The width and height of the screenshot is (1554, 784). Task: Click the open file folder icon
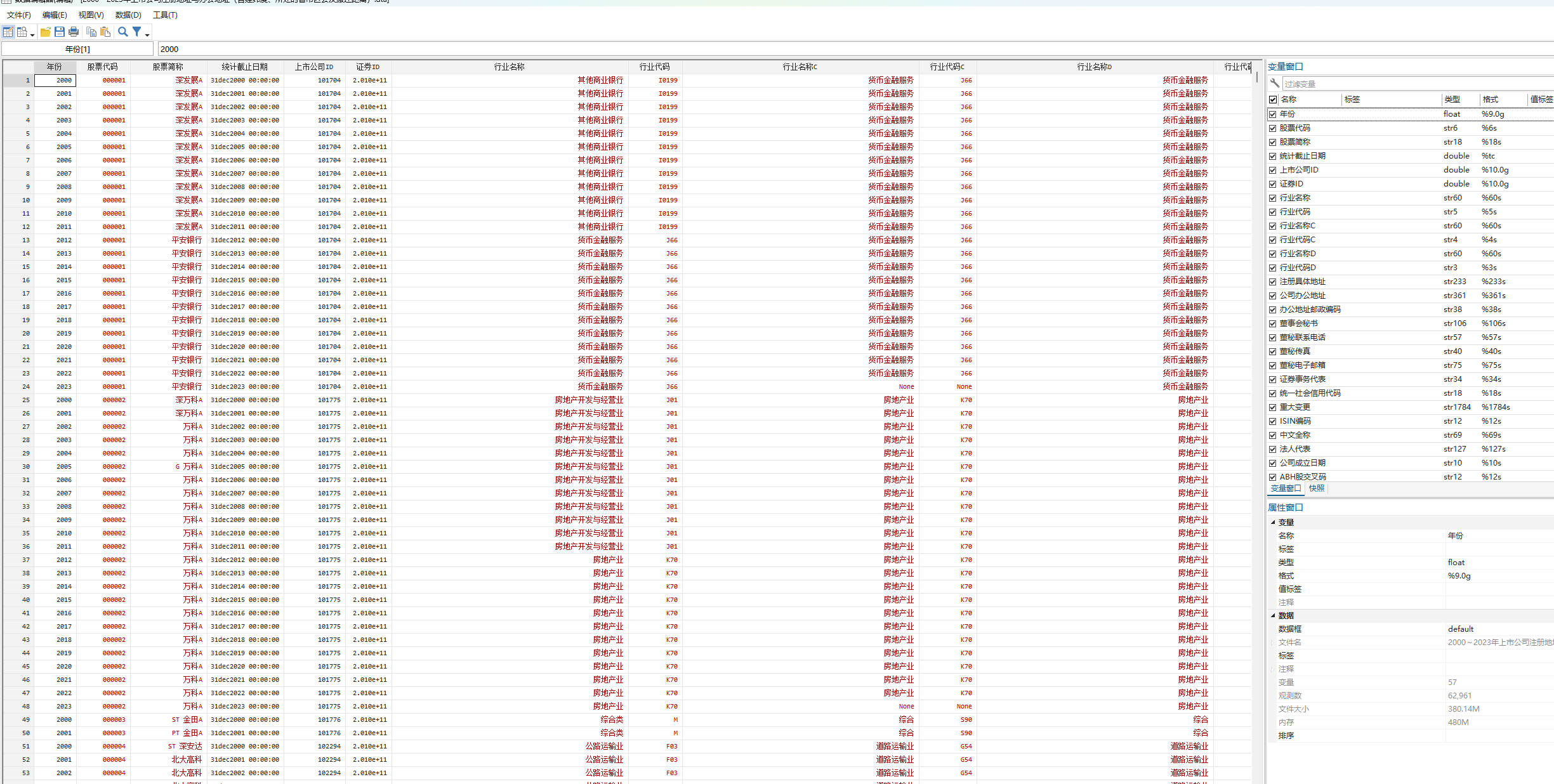click(x=46, y=32)
